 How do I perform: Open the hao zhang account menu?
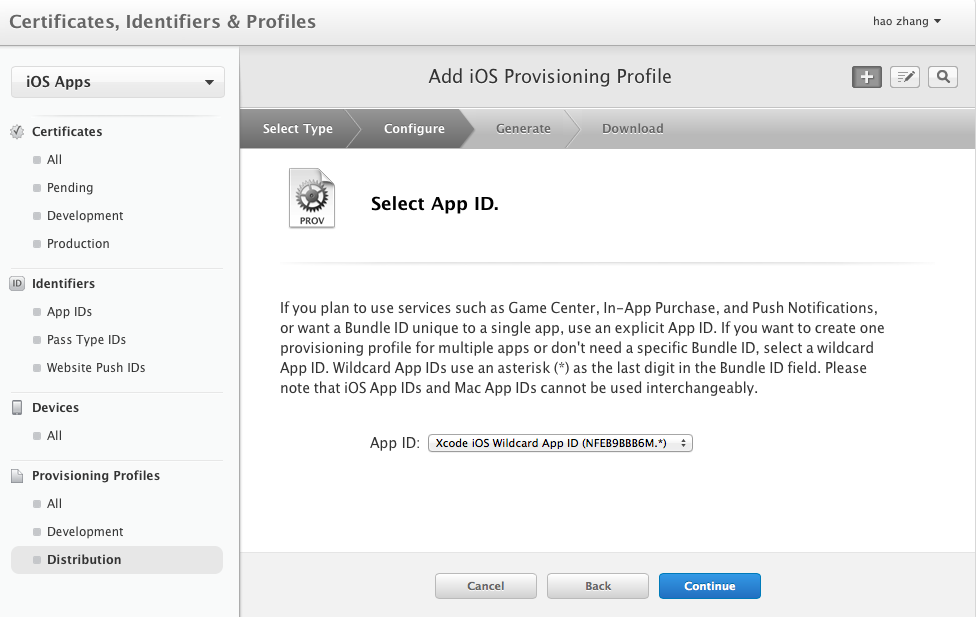[x=906, y=21]
